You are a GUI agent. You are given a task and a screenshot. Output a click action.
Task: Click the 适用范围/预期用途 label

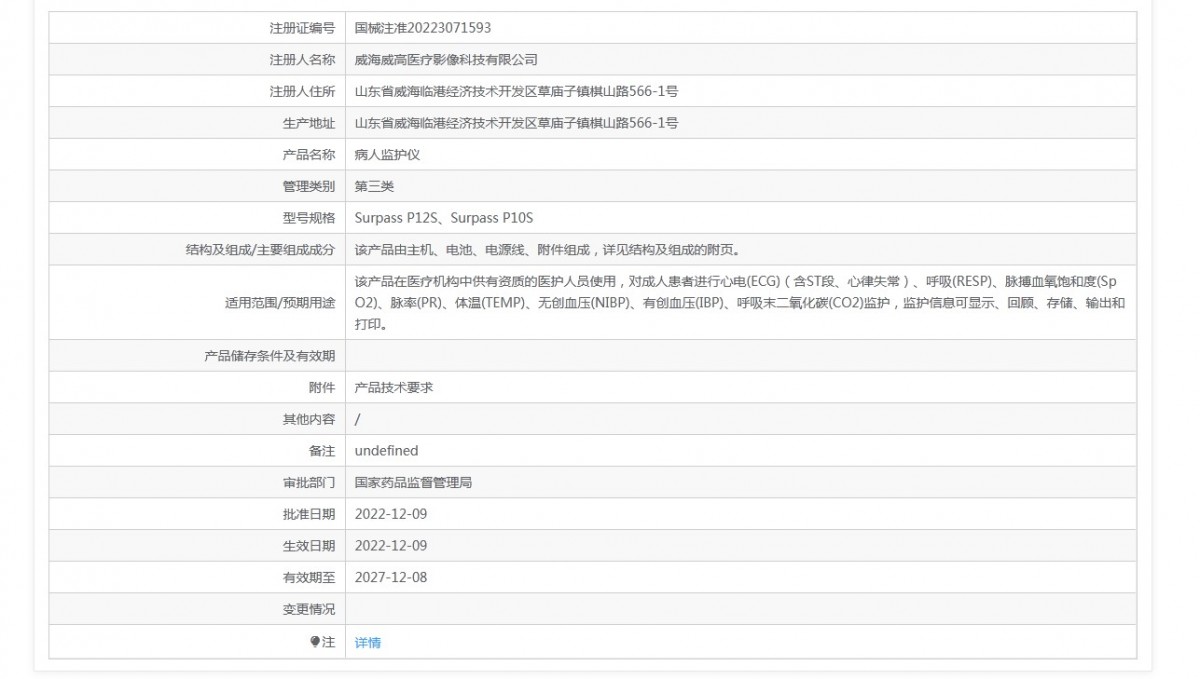point(280,302)
